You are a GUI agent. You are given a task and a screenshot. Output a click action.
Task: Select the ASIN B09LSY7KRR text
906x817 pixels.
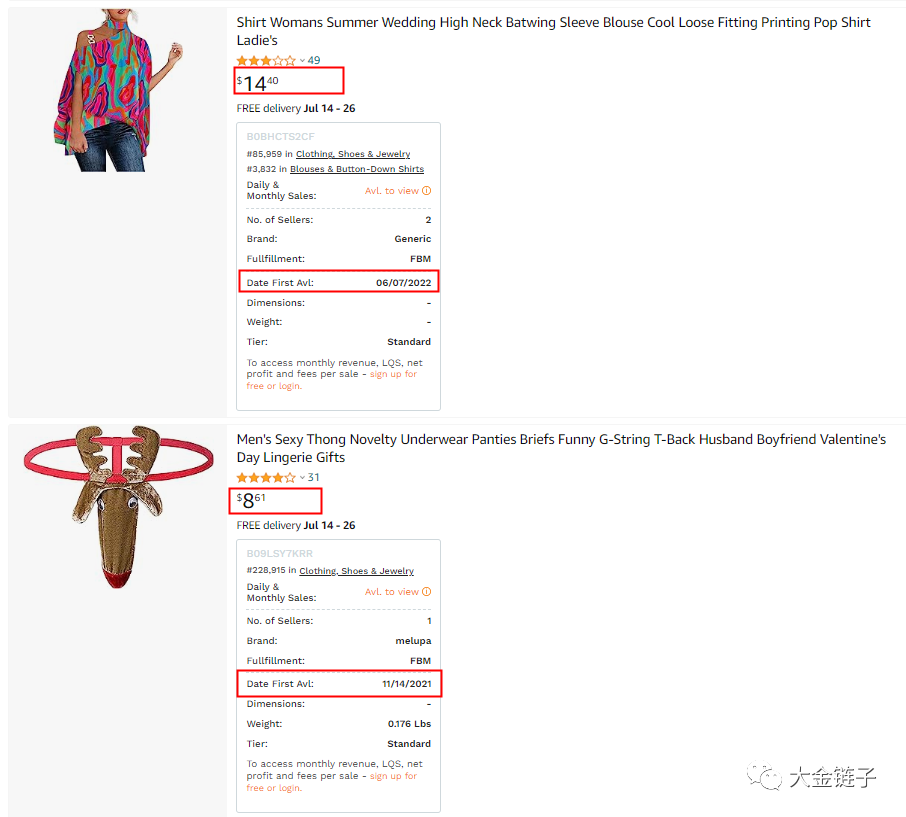click(x=280, y=554)
